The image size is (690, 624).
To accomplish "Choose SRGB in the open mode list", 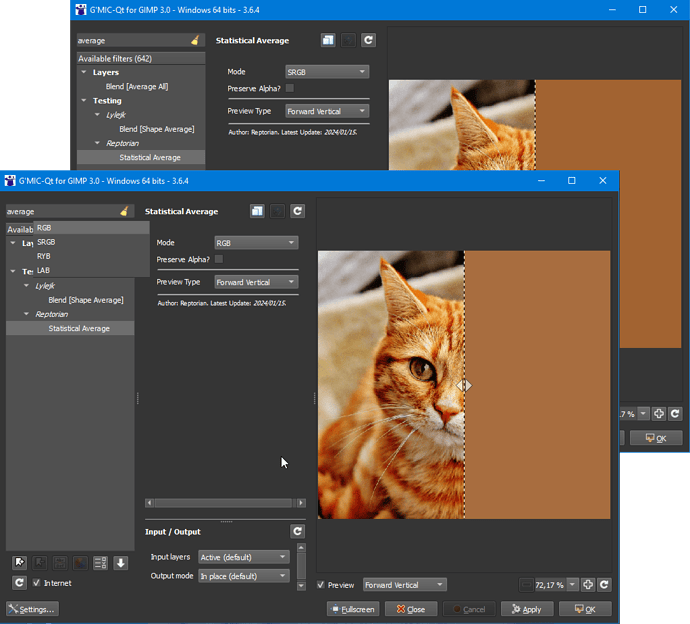I will (46, 242).
